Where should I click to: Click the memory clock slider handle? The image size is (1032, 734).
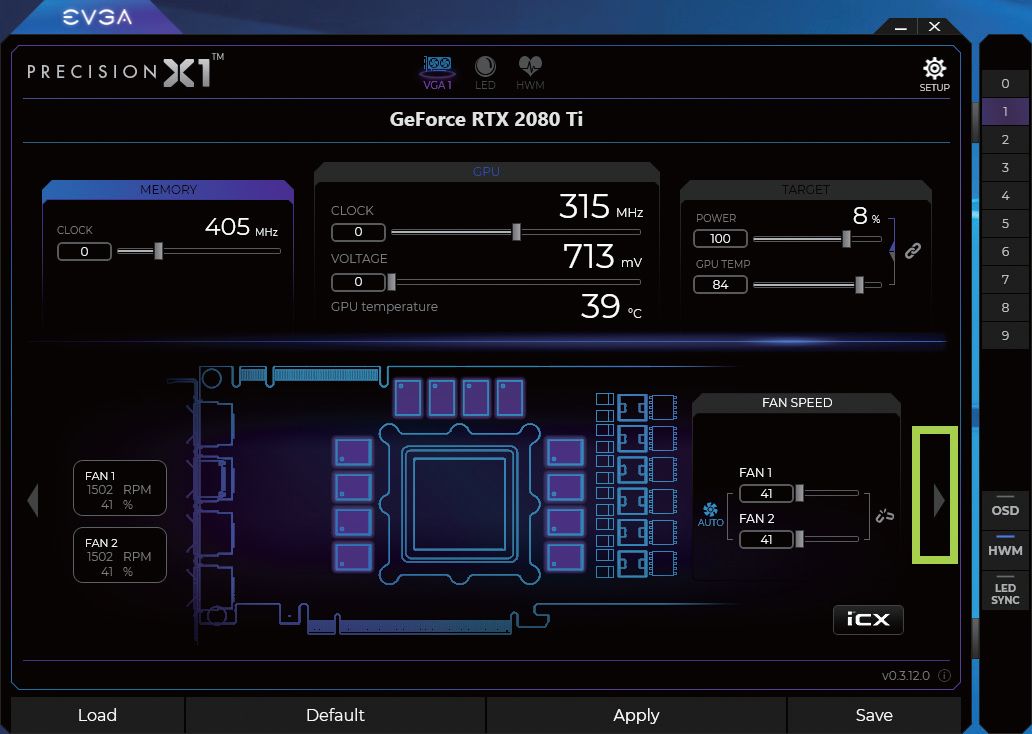tap(158, 251)
